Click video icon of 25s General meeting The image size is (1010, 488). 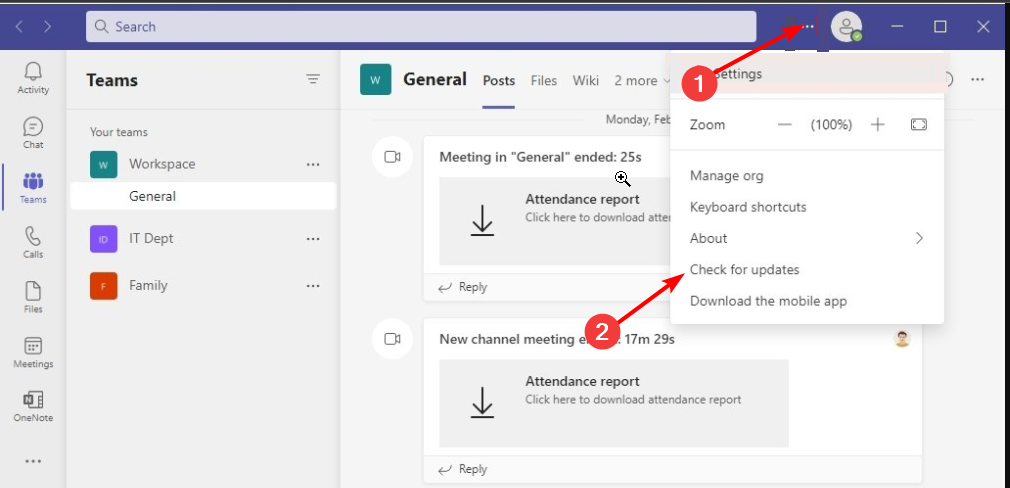(392, 156)
